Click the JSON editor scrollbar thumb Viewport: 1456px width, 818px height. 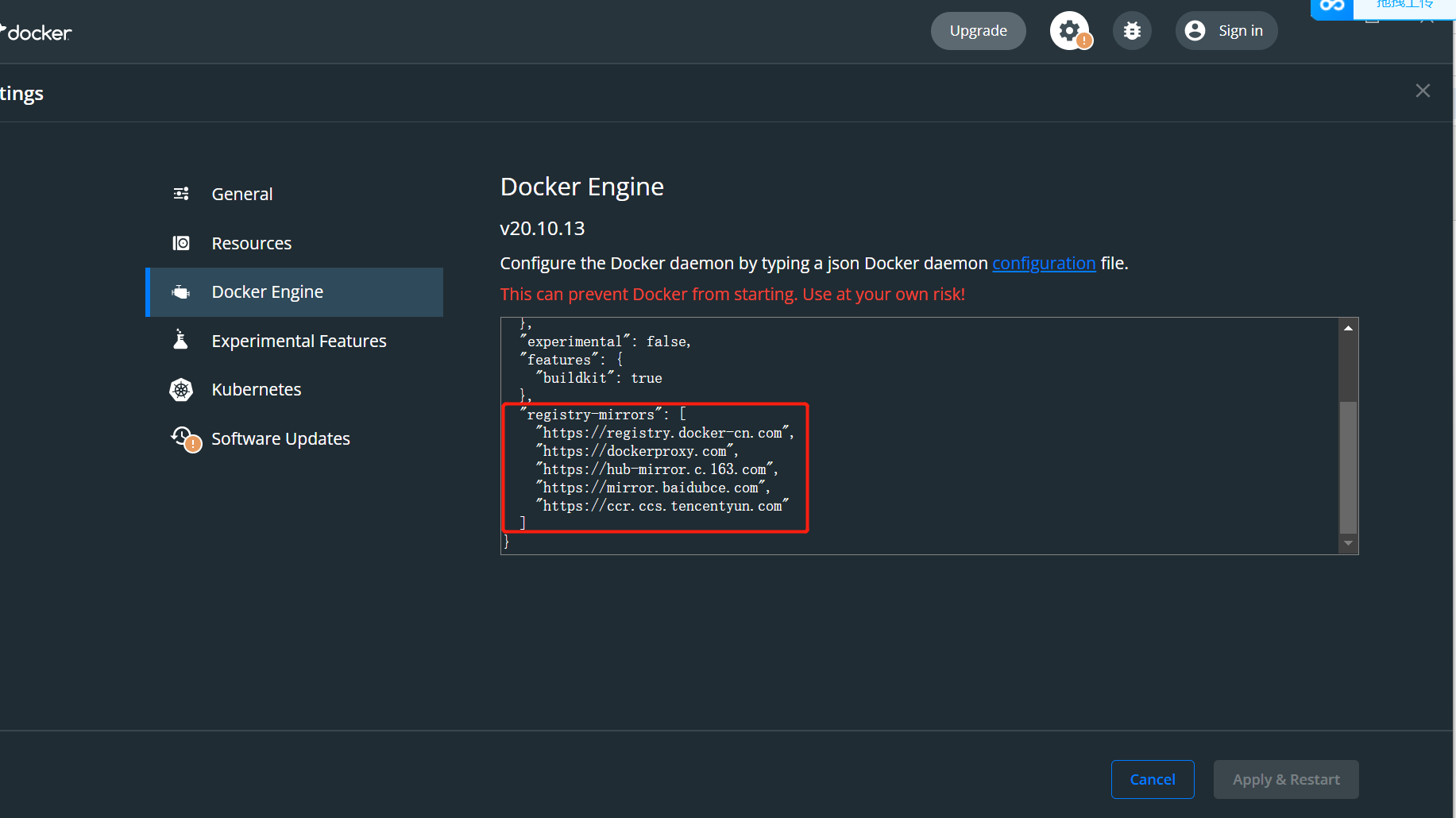point(1348,467)
